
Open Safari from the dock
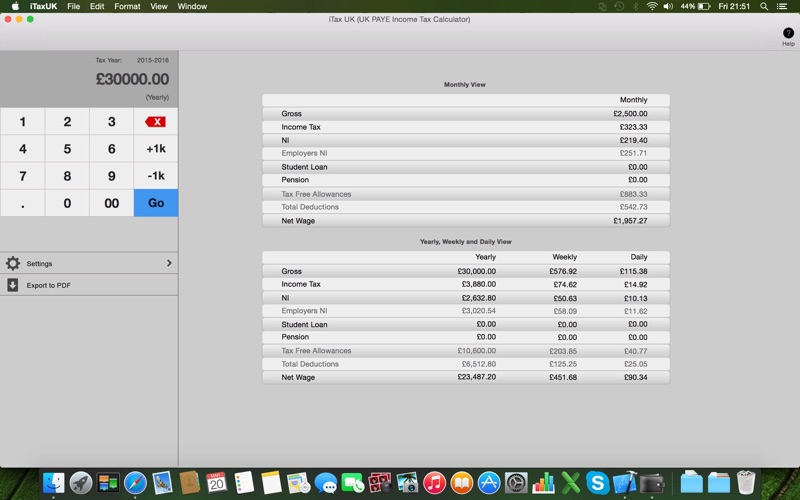pyautogui.click(x=135, y=483)
